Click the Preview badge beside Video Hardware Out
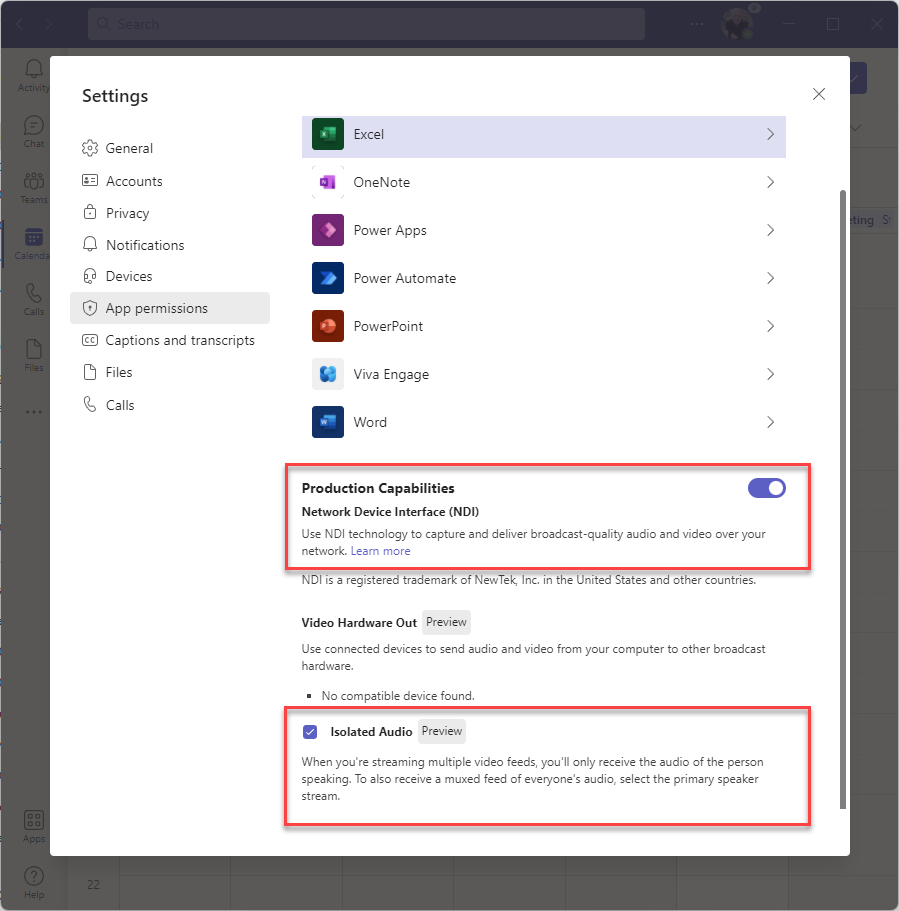Screen dimensions: 899x911 [446, 622]
